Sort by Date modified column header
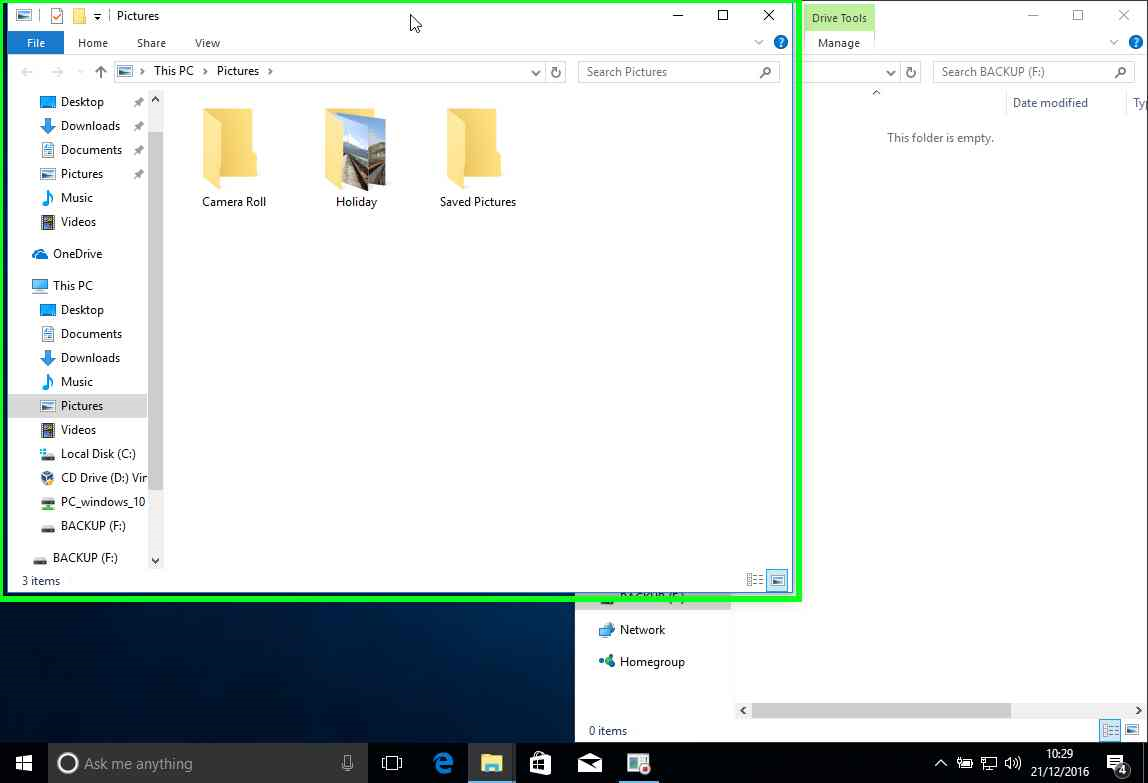Viewport: 1148px width, 783px height. (x=1050, y=103)
